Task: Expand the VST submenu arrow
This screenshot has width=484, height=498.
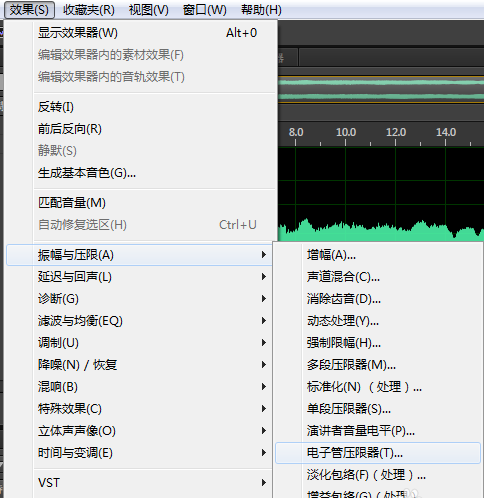Action: click(x=264, y=483)
